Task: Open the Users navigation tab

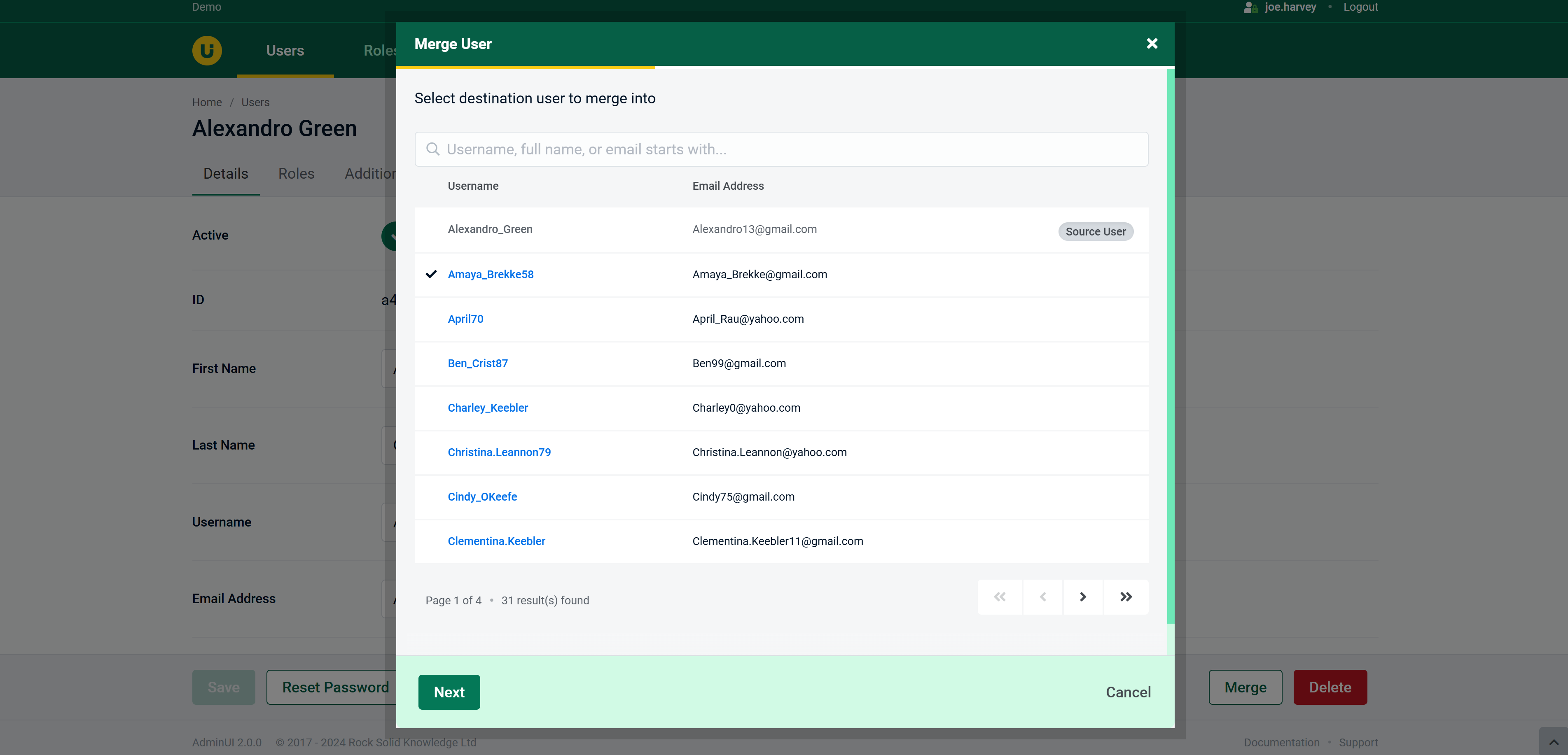Action: click(285, 51)
